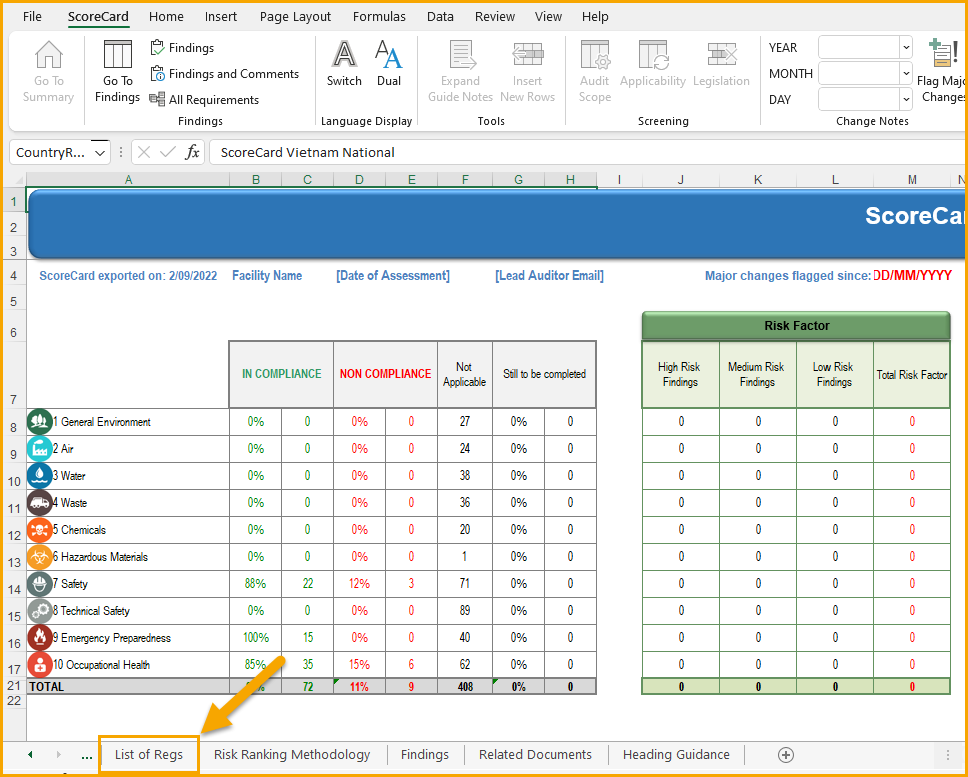The height and width of the screenshot is (777, 968).
Task: Switch to the Insert ribbon tab
Action: 220,17
